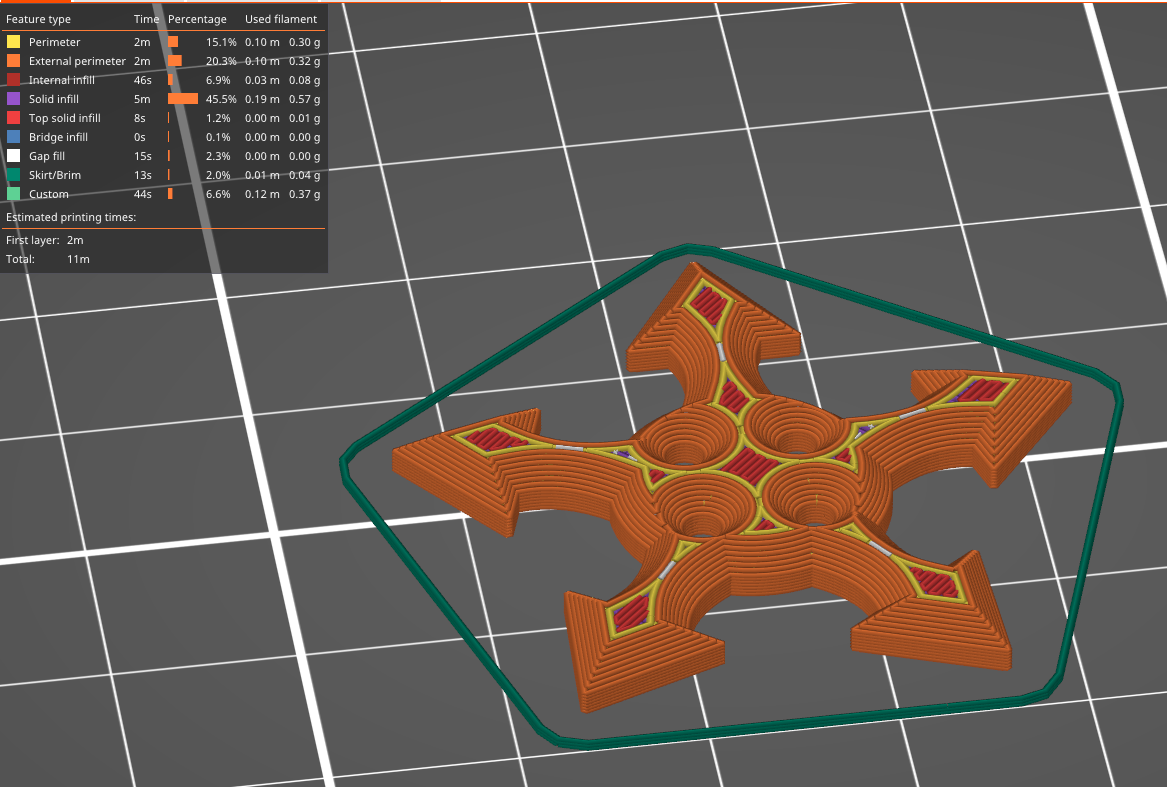
Task: Click the Feature type column header
Action: point(39,19)
